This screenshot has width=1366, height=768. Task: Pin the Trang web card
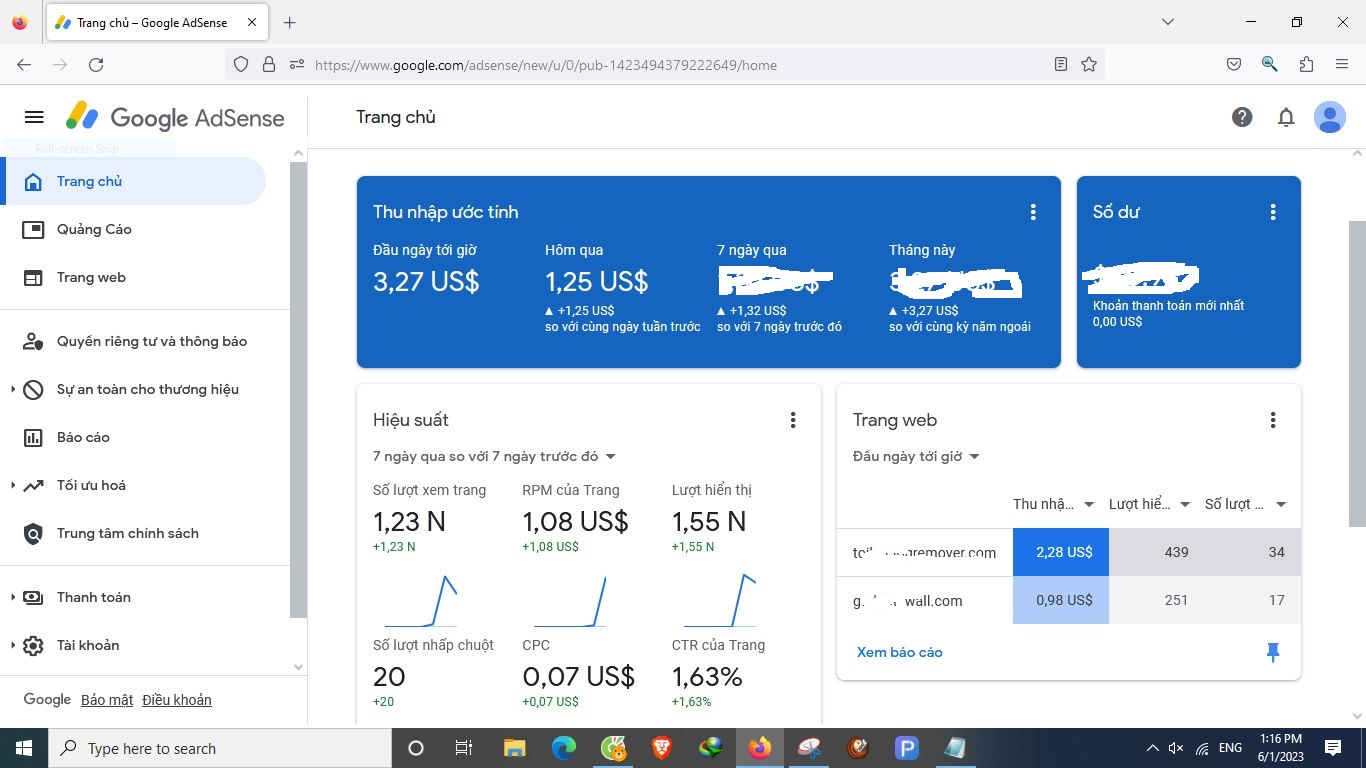coord(1273,653)
